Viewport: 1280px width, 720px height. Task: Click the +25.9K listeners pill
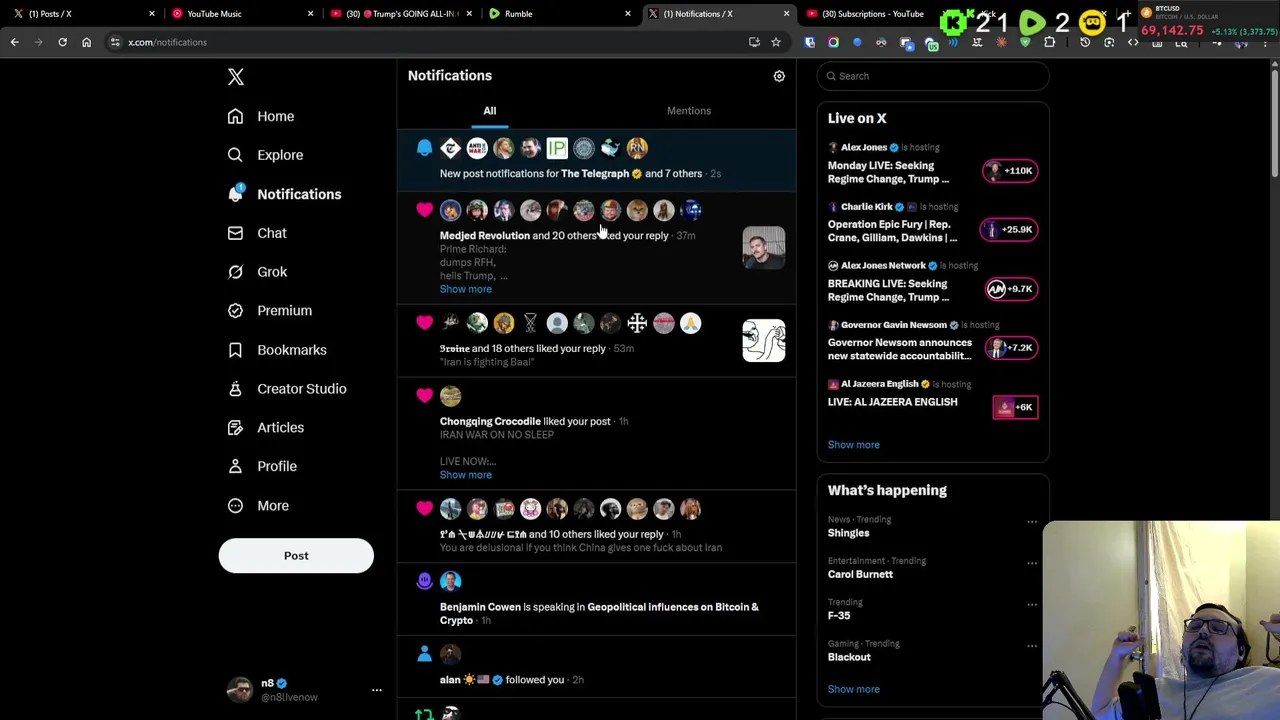pos(1010,230)
